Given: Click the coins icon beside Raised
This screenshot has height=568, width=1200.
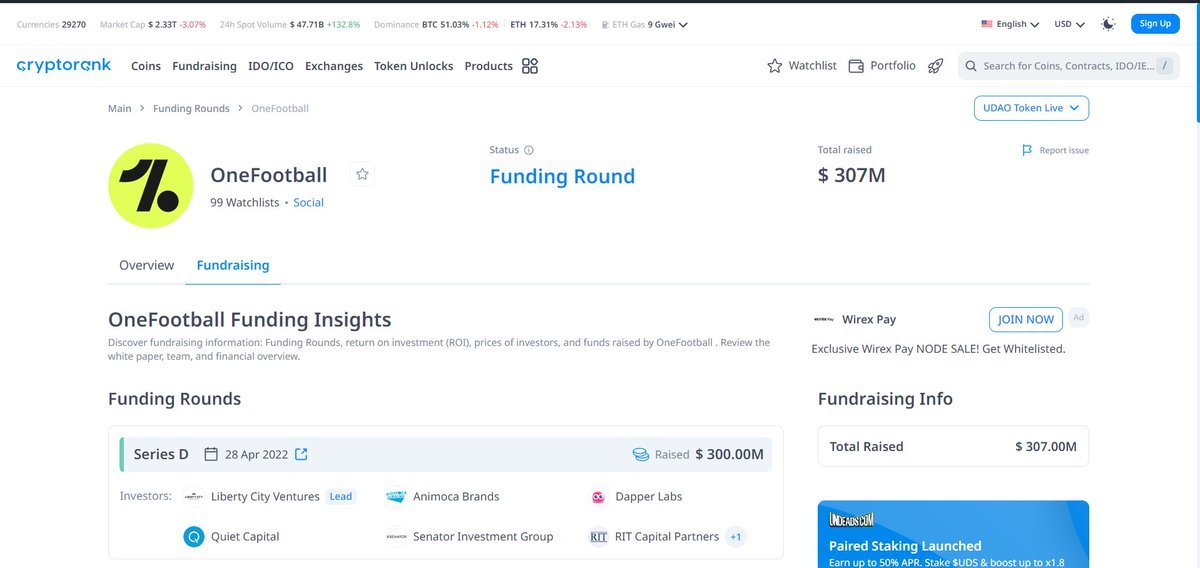Looking at the screenshot, I should tap(641, 454).
